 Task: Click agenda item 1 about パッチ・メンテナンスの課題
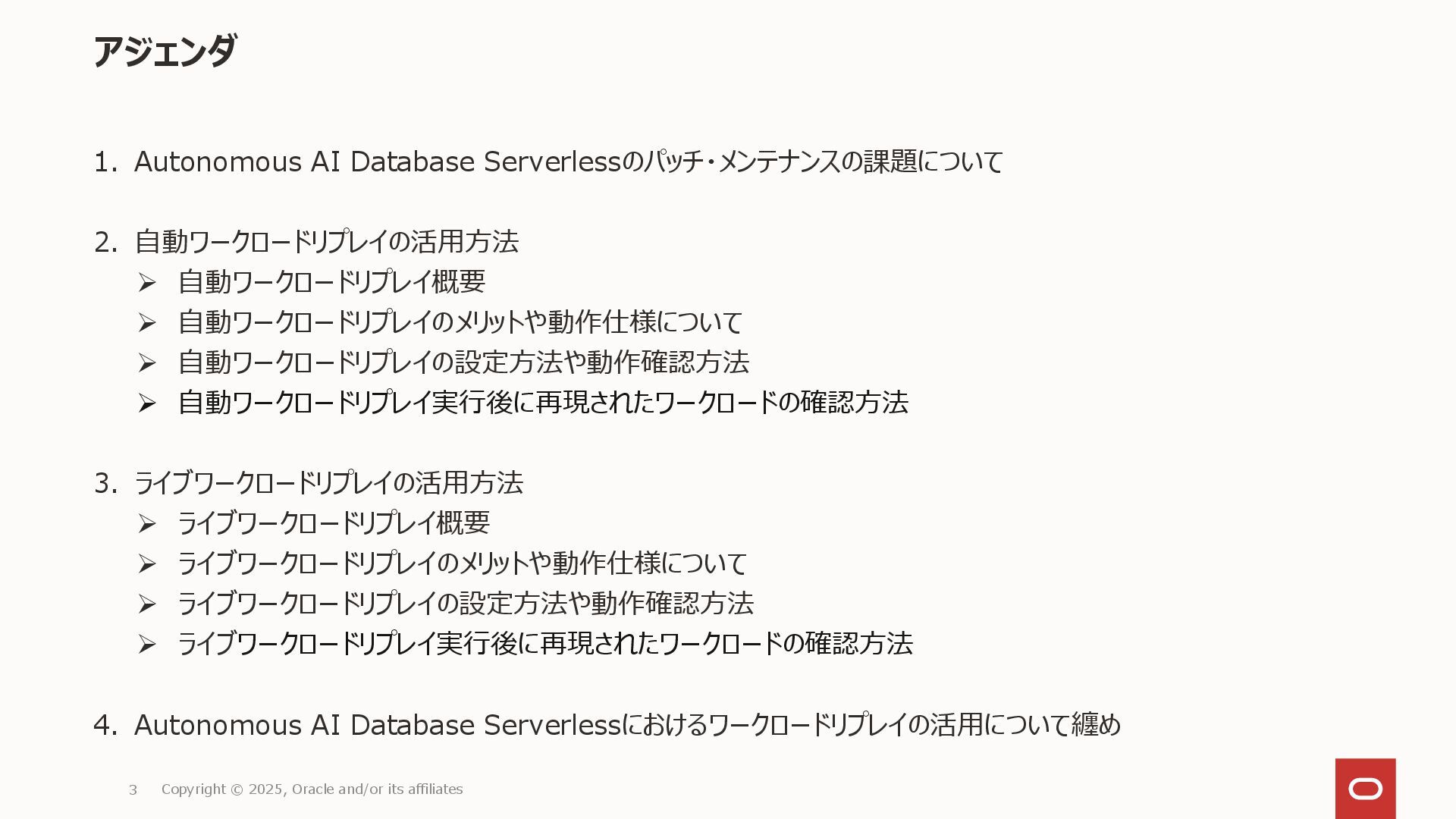(567, 162)
